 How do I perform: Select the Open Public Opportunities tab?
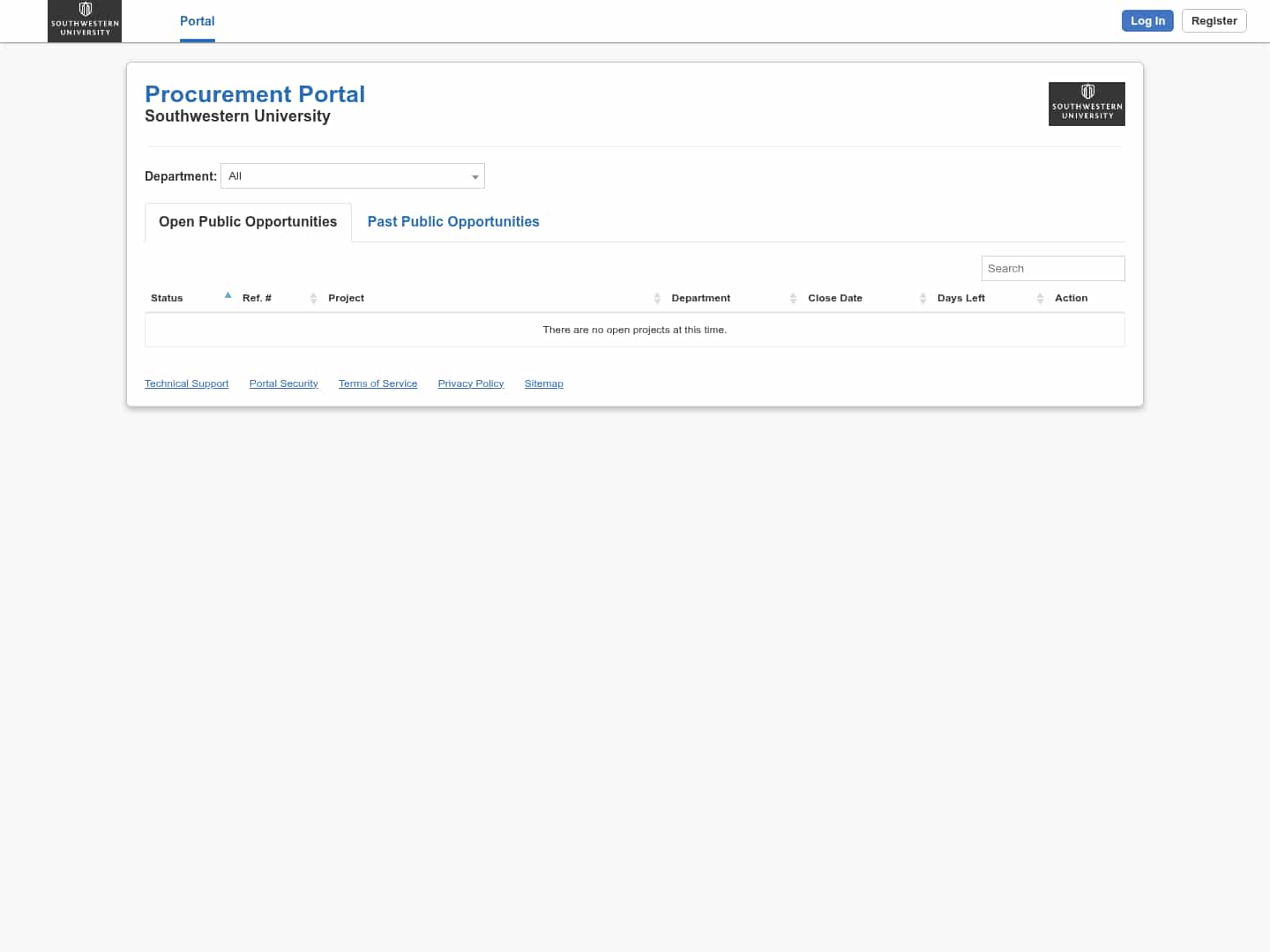click(247, 221)
